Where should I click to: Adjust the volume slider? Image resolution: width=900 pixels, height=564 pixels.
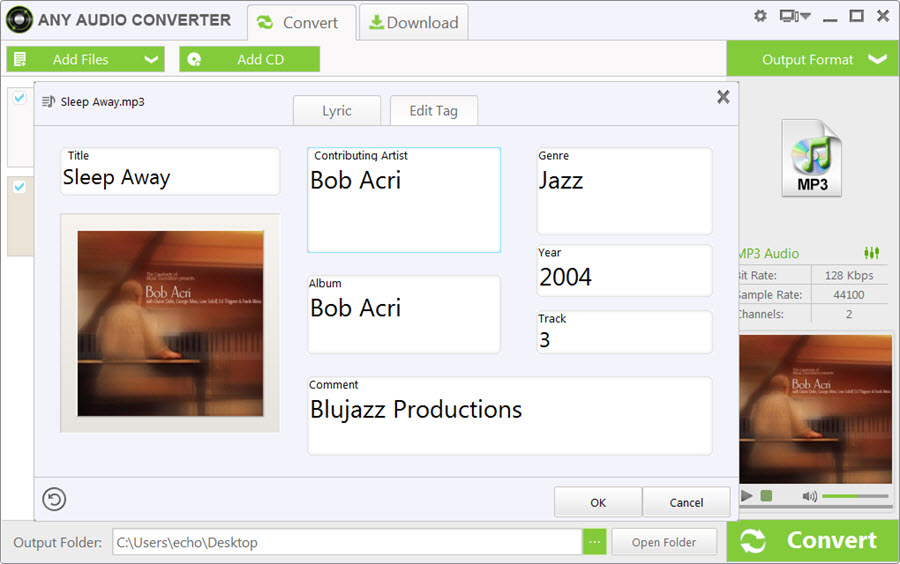[x=855, y=496]
